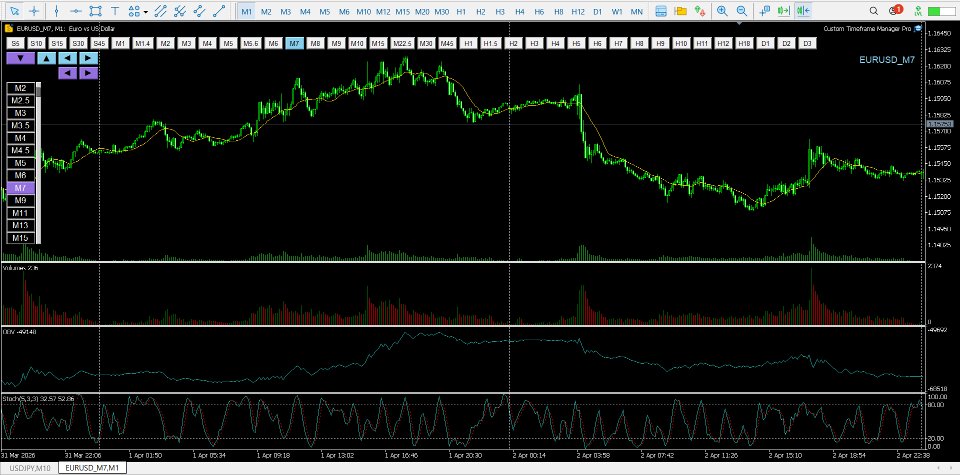
Task: Toggle the highlighted M7 button in panel row
Action: 295,43
